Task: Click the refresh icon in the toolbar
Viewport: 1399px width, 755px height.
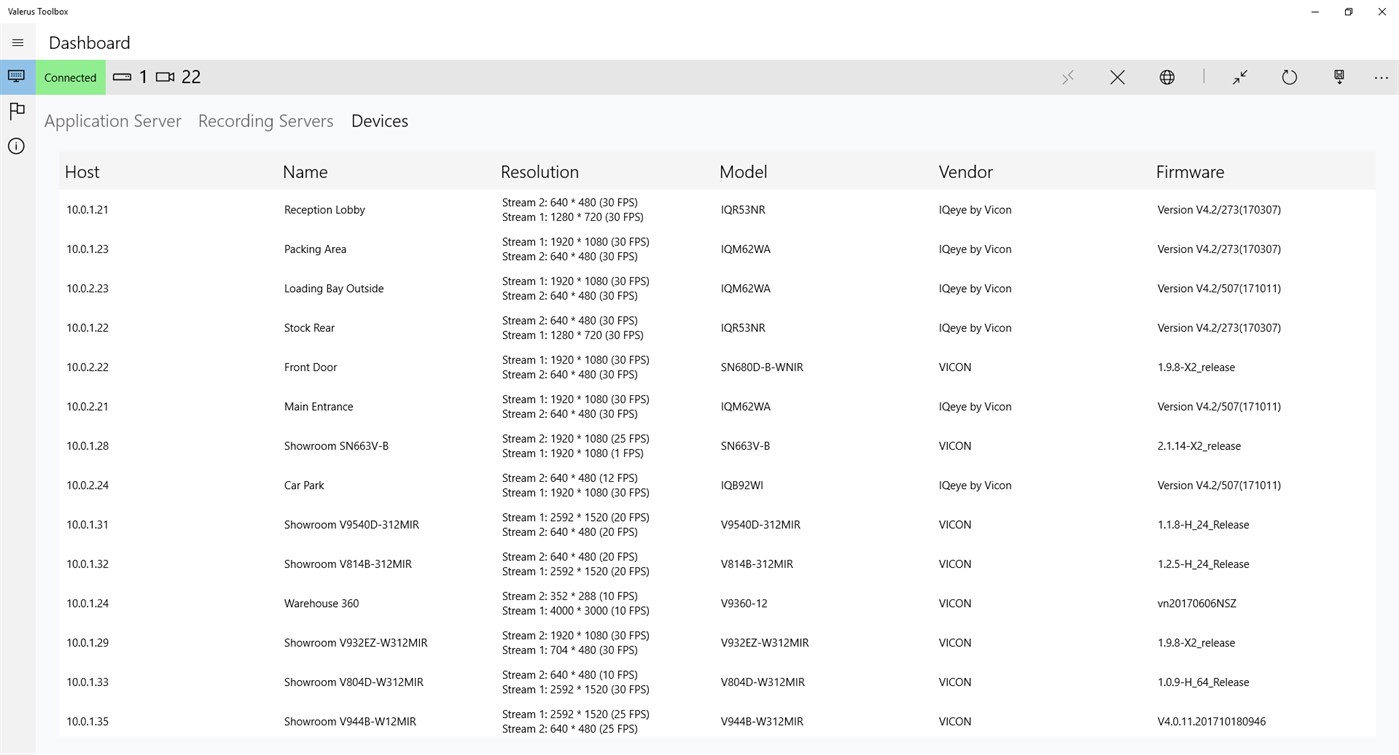Action: (x=1289, y=77)
